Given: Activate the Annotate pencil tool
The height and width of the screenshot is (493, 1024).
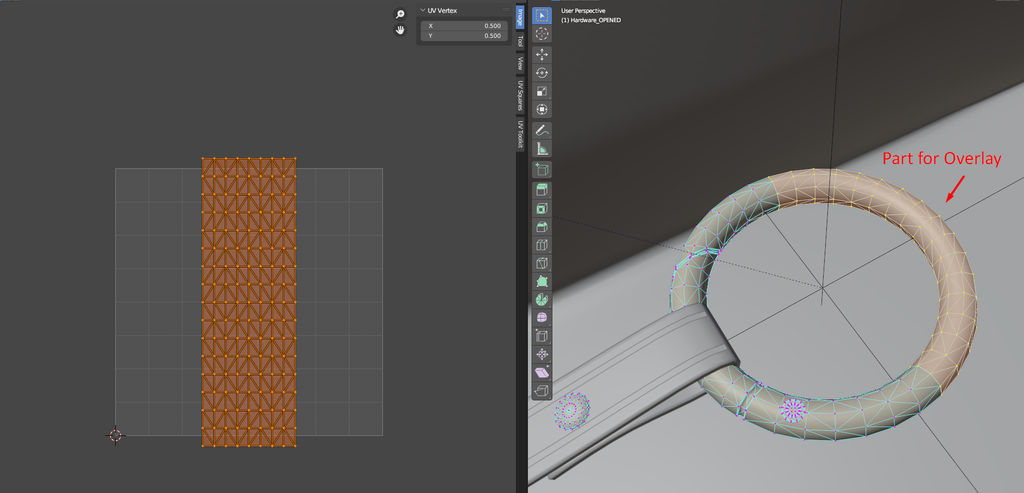Looking at the screenshot, I should 542,130.
